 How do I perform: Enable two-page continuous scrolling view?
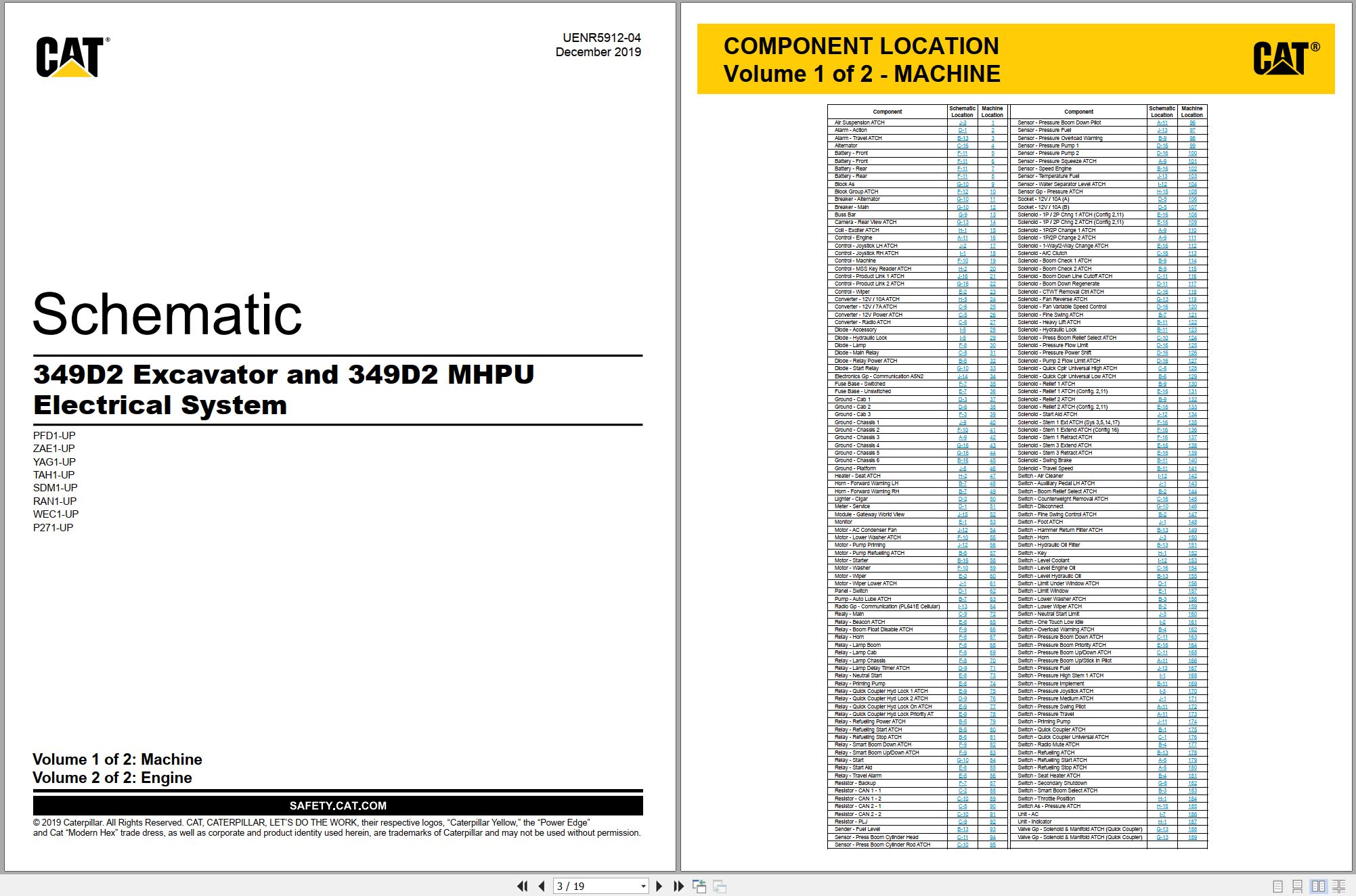(x=1339, y=886)
